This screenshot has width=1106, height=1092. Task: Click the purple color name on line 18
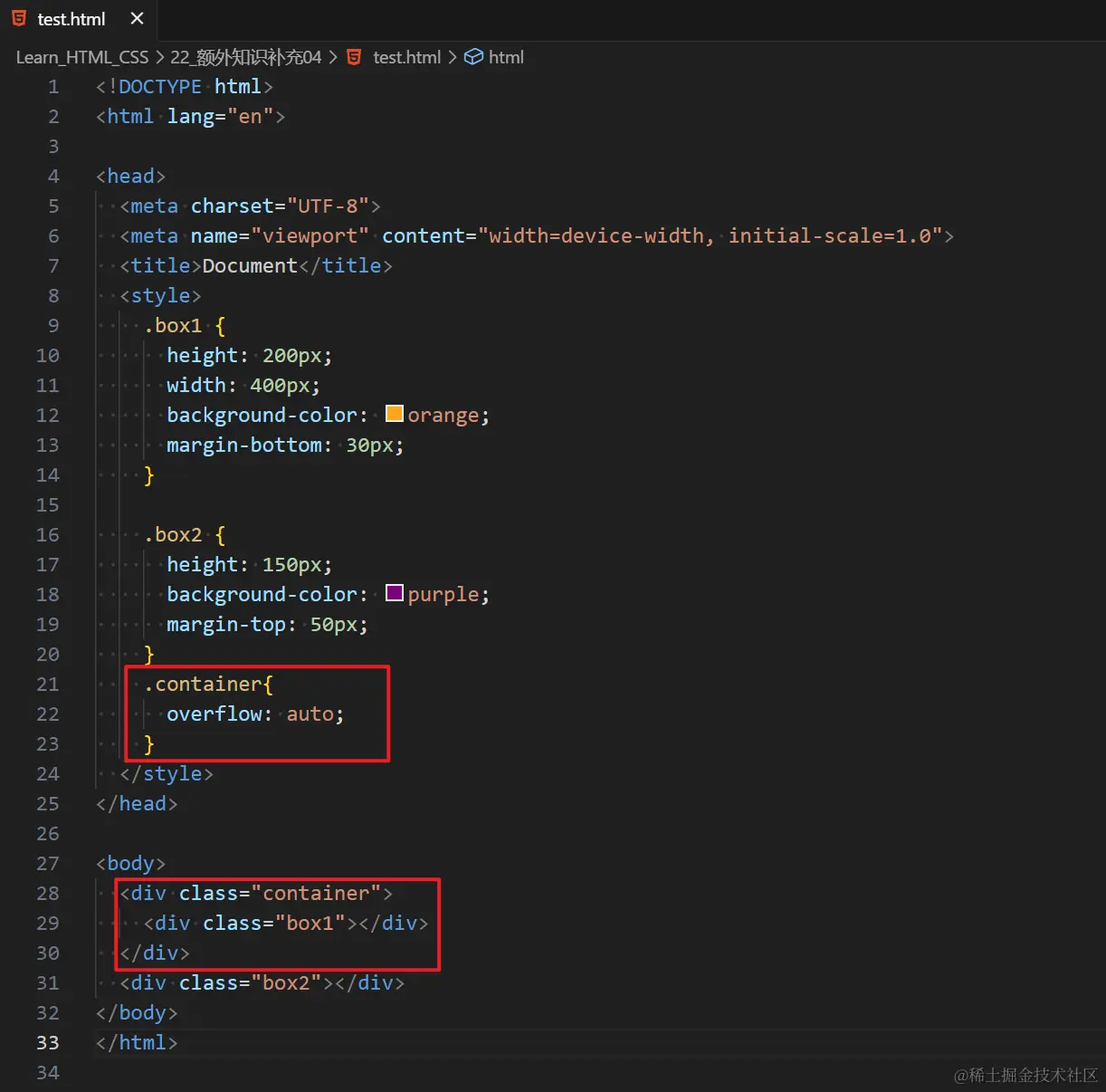pos(443,595)
